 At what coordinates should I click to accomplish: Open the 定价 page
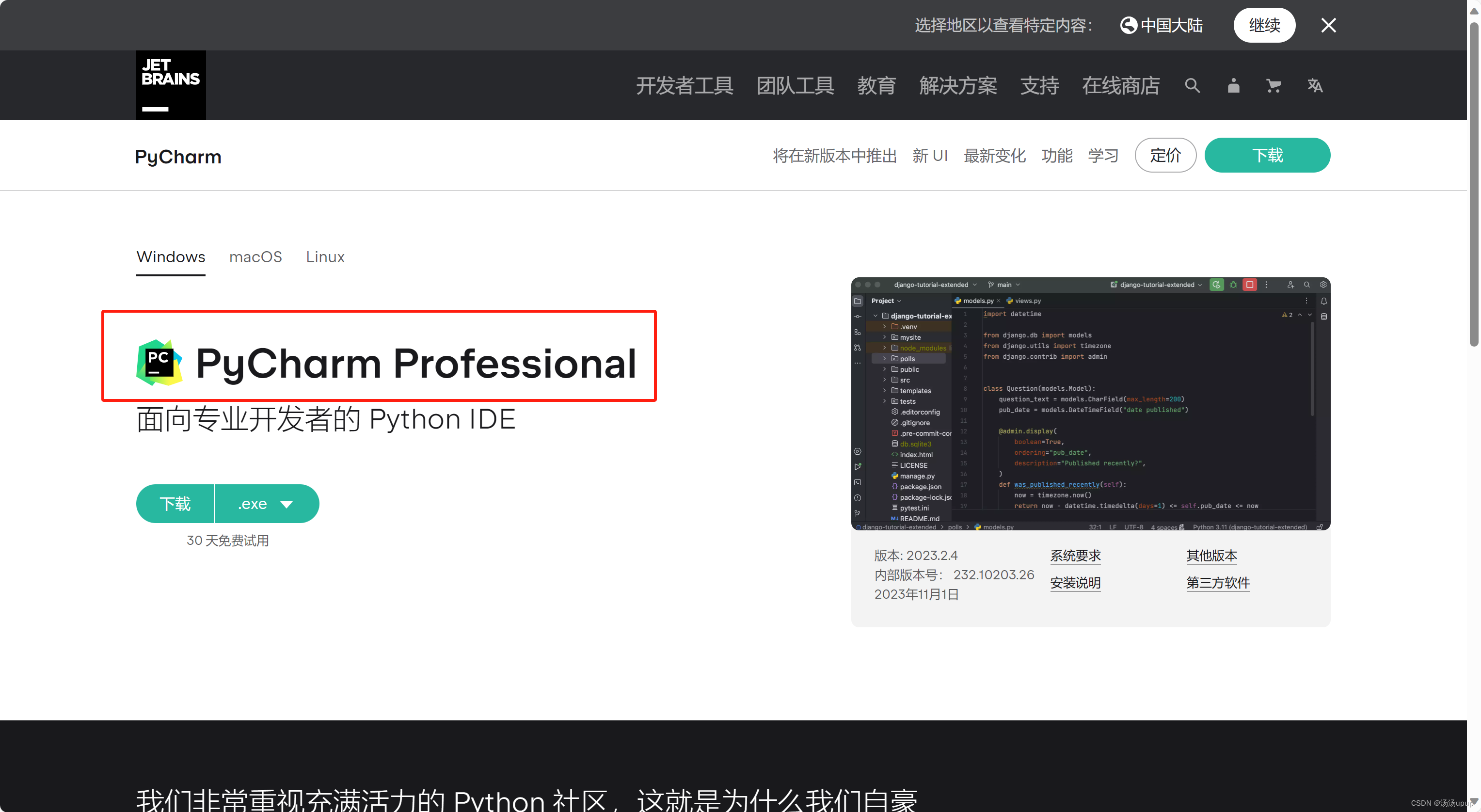click(x=1165, y=155)
